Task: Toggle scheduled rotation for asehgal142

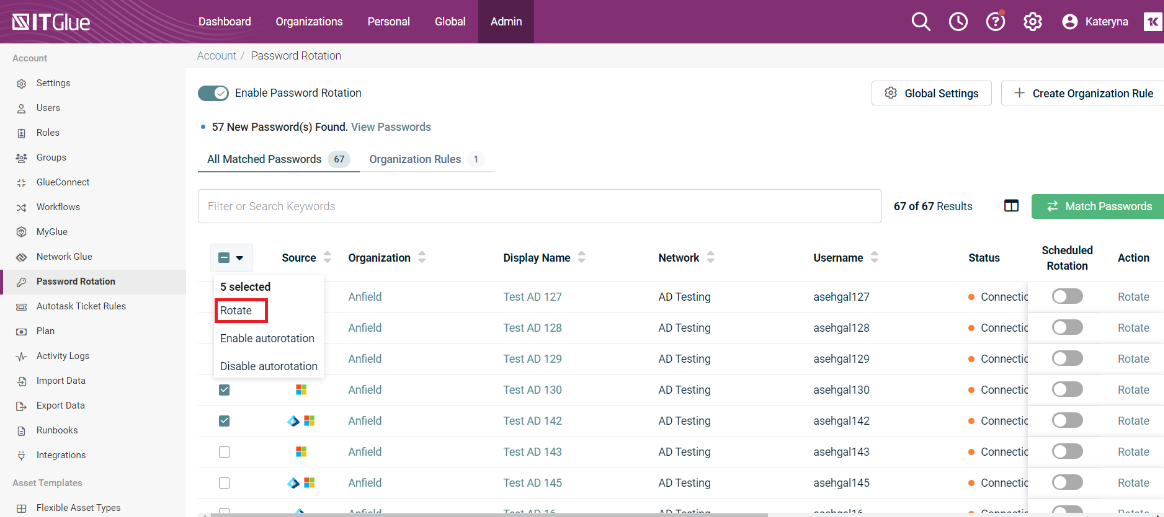Action: click(1067, 420)
